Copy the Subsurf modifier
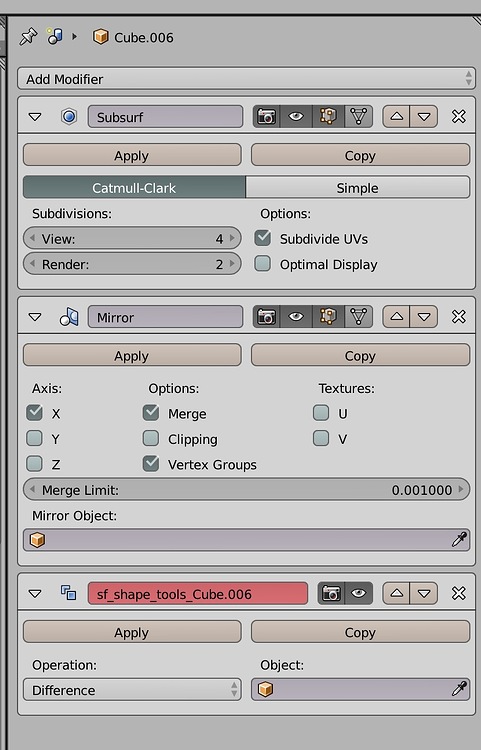Screen dimensions: 481x750 pyautogui.click(x=361, y=155)
